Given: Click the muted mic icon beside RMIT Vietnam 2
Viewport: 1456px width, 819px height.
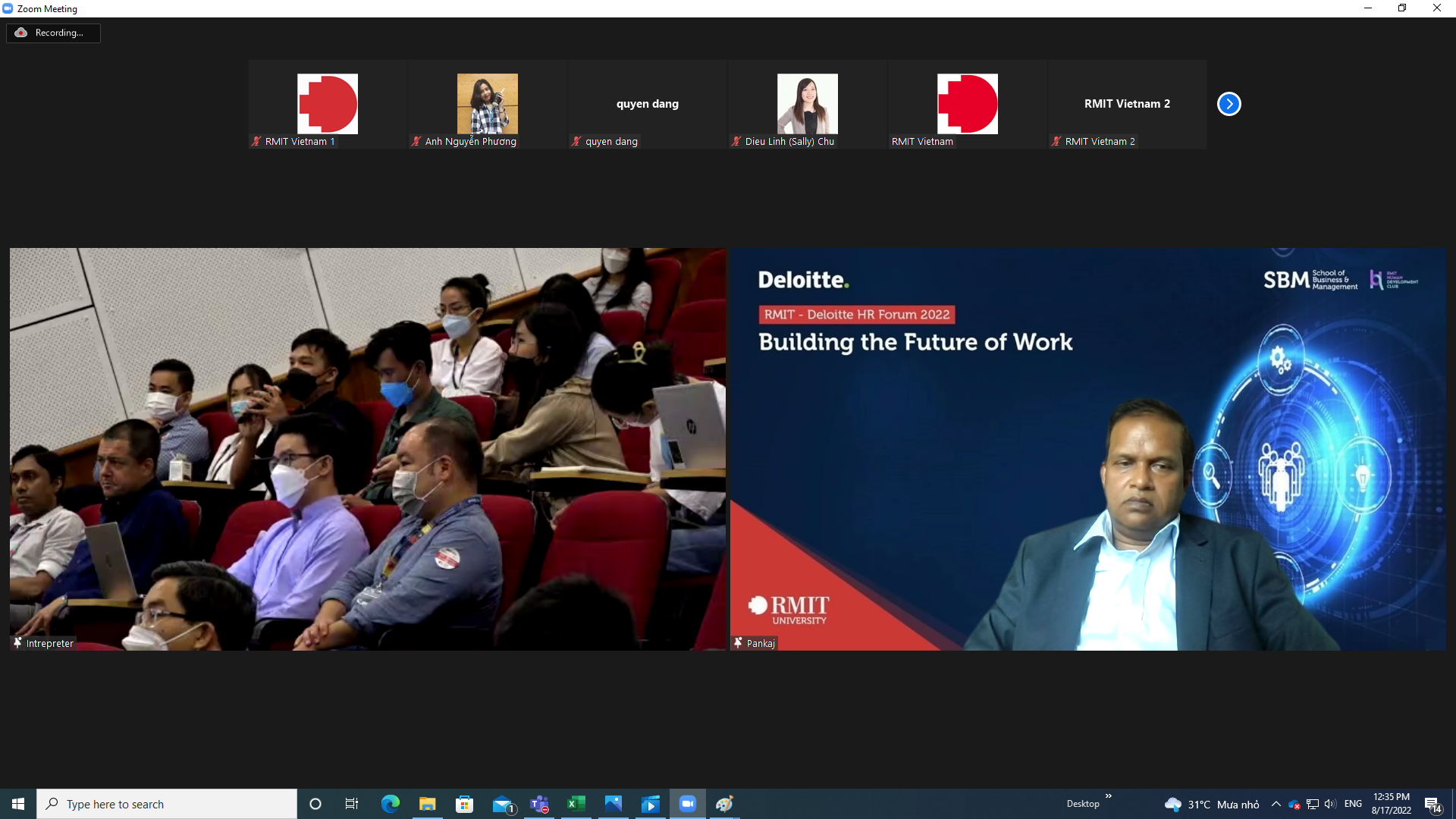Looking at the screenshot, I should click(1056, 141).
